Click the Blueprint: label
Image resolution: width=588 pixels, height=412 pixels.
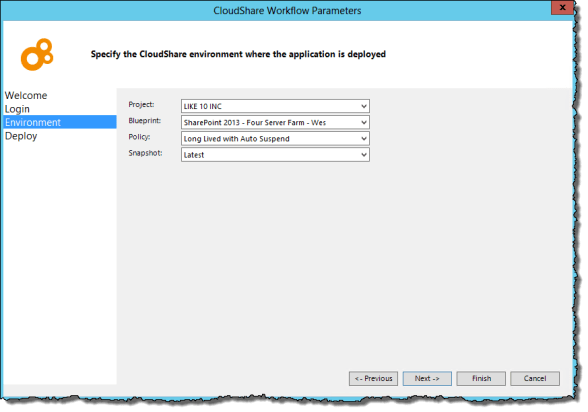145,121
